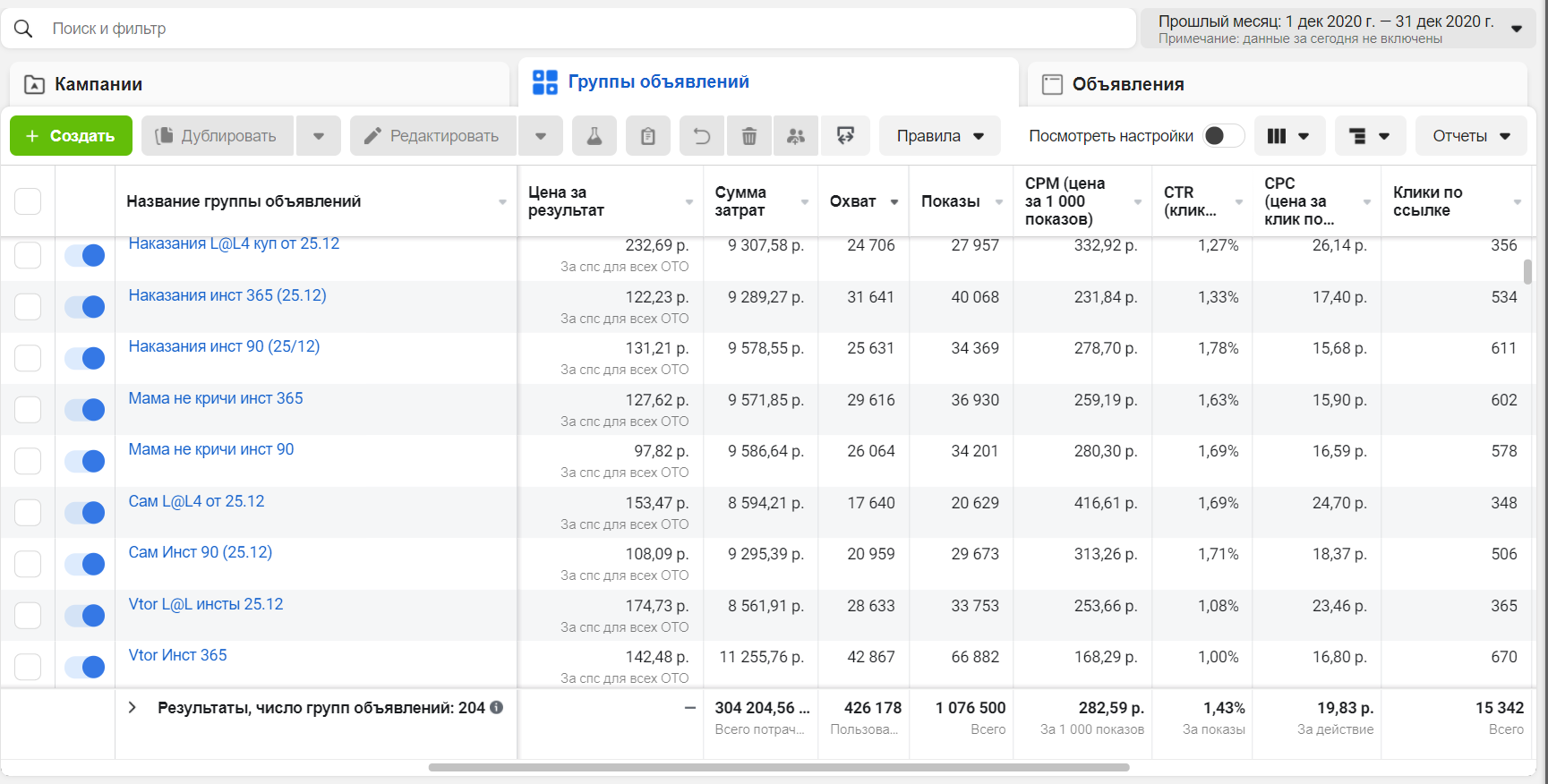
Task: Check the box for 'Vtor Инст 365' row
Action: [x=28, y=667]
